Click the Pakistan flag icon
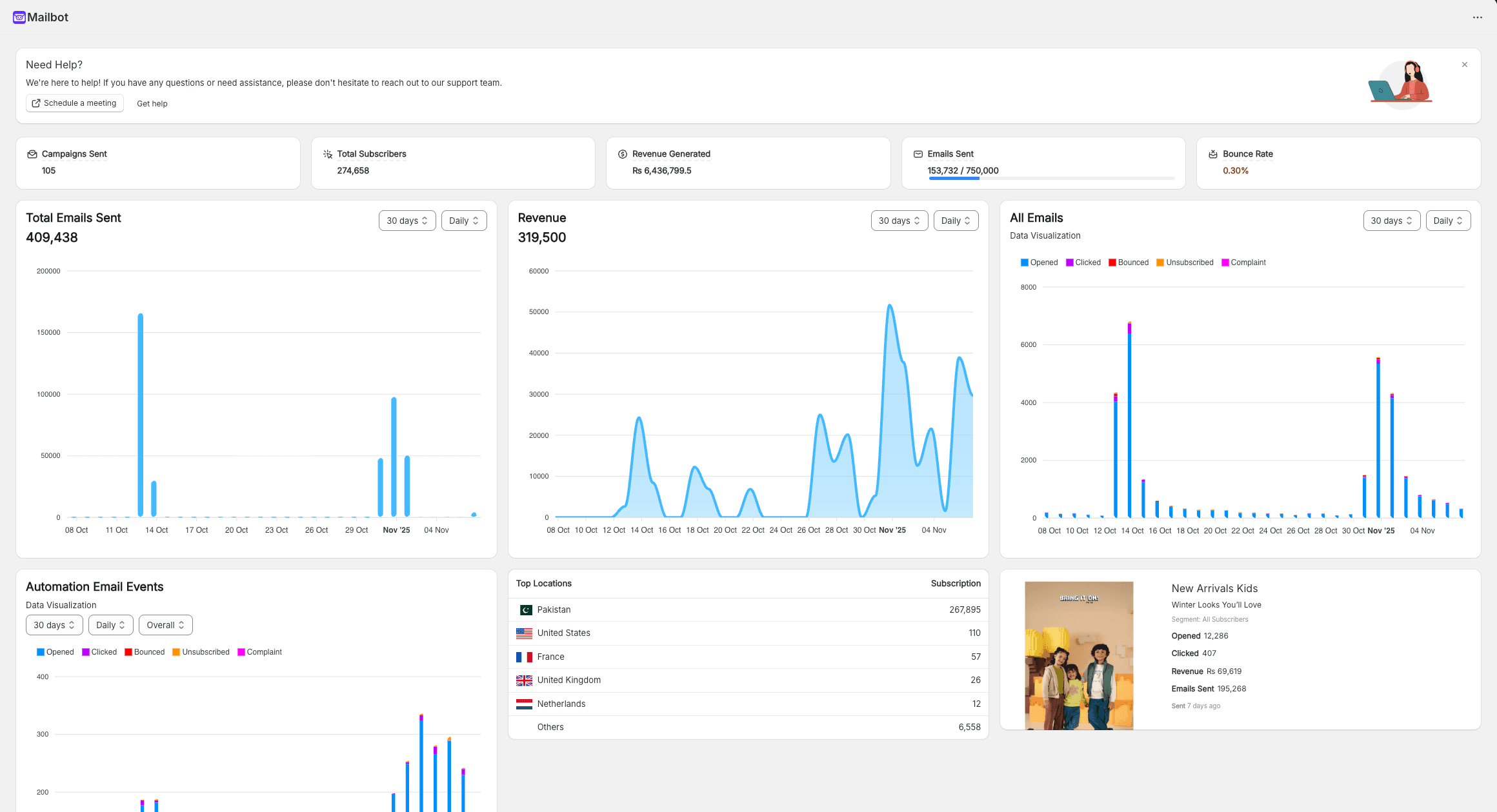The image size is (1497, 812). pyautogui.click(x=525, y=610)
